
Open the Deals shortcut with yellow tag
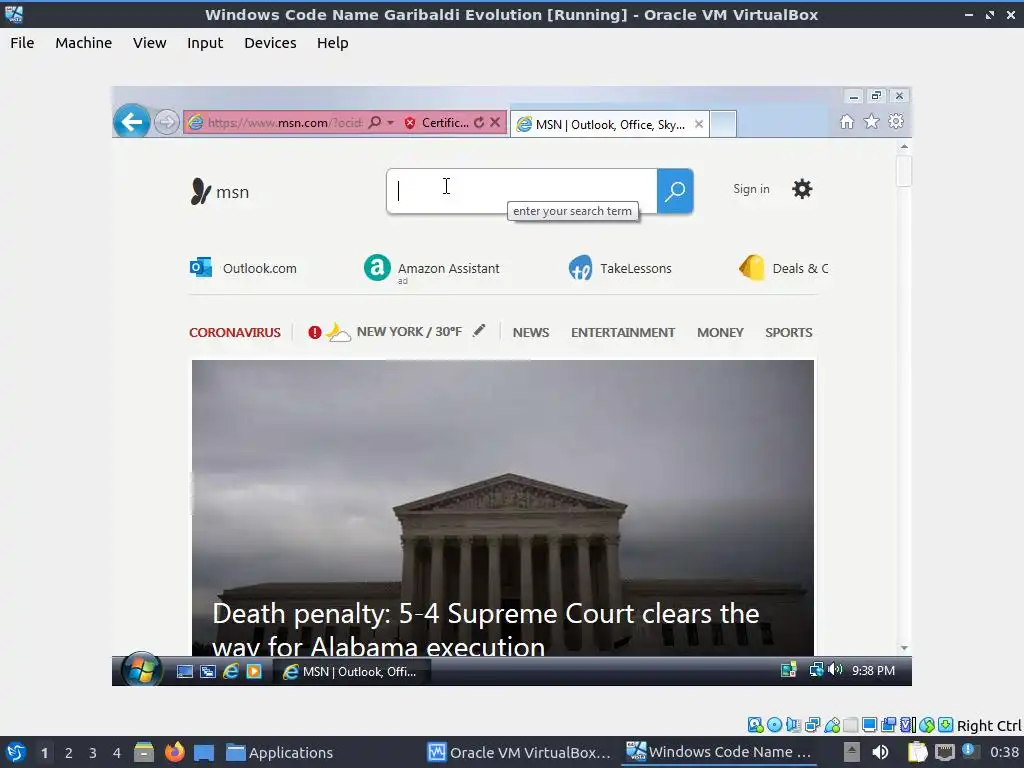tap(784, 268)
